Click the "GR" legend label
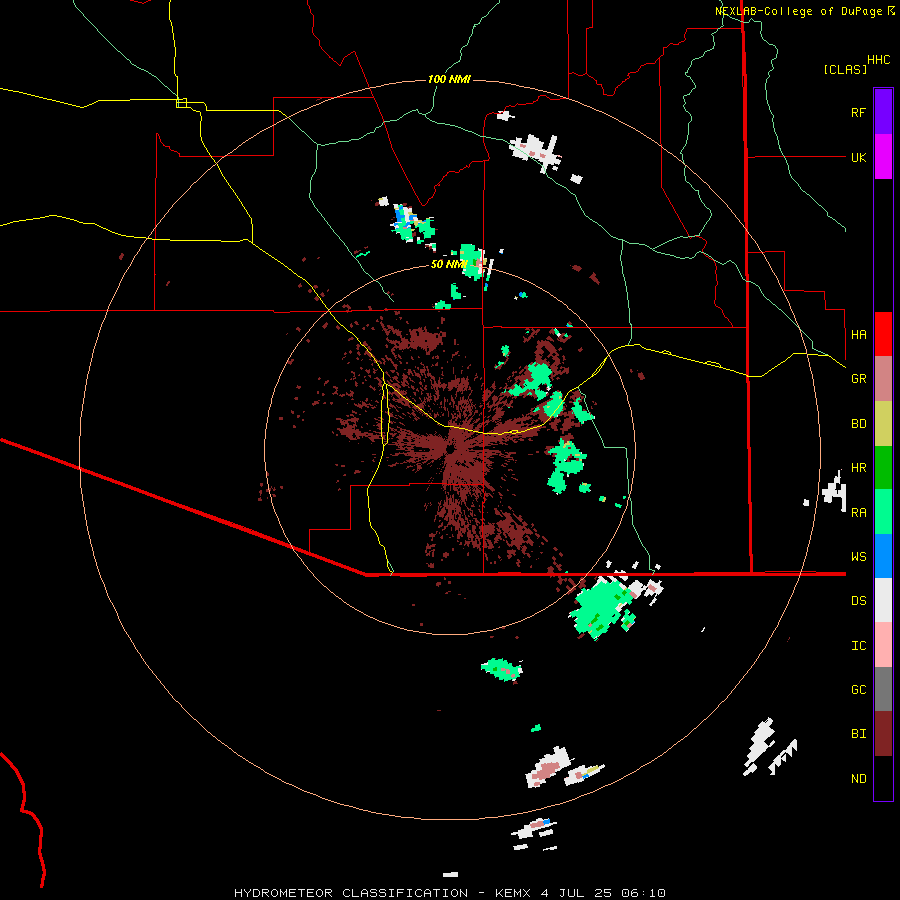 858,379
